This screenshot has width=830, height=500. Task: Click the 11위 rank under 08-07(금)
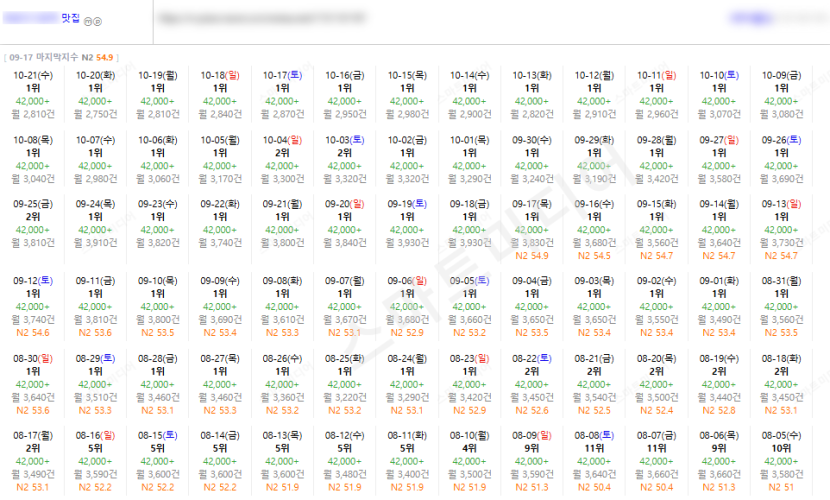(656, 449)
